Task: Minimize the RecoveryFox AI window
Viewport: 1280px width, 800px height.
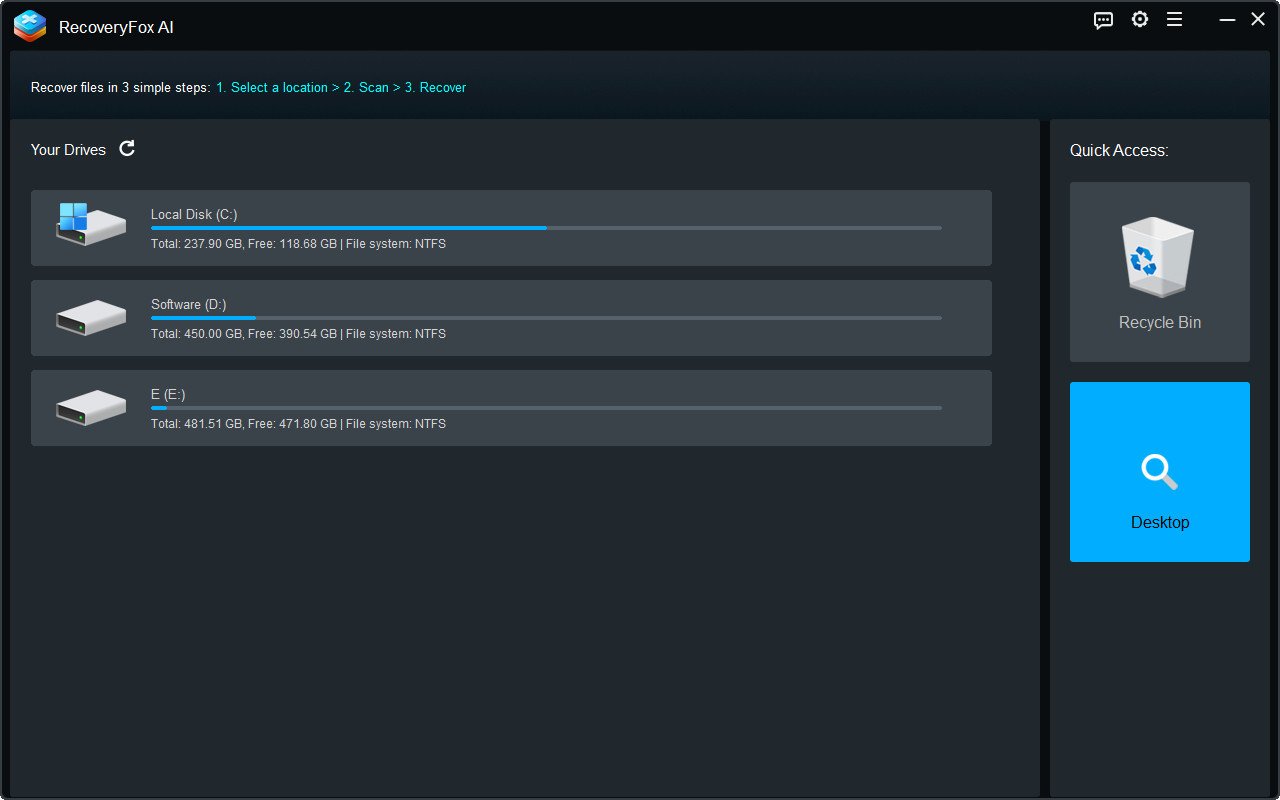Action: [1227, 19]
